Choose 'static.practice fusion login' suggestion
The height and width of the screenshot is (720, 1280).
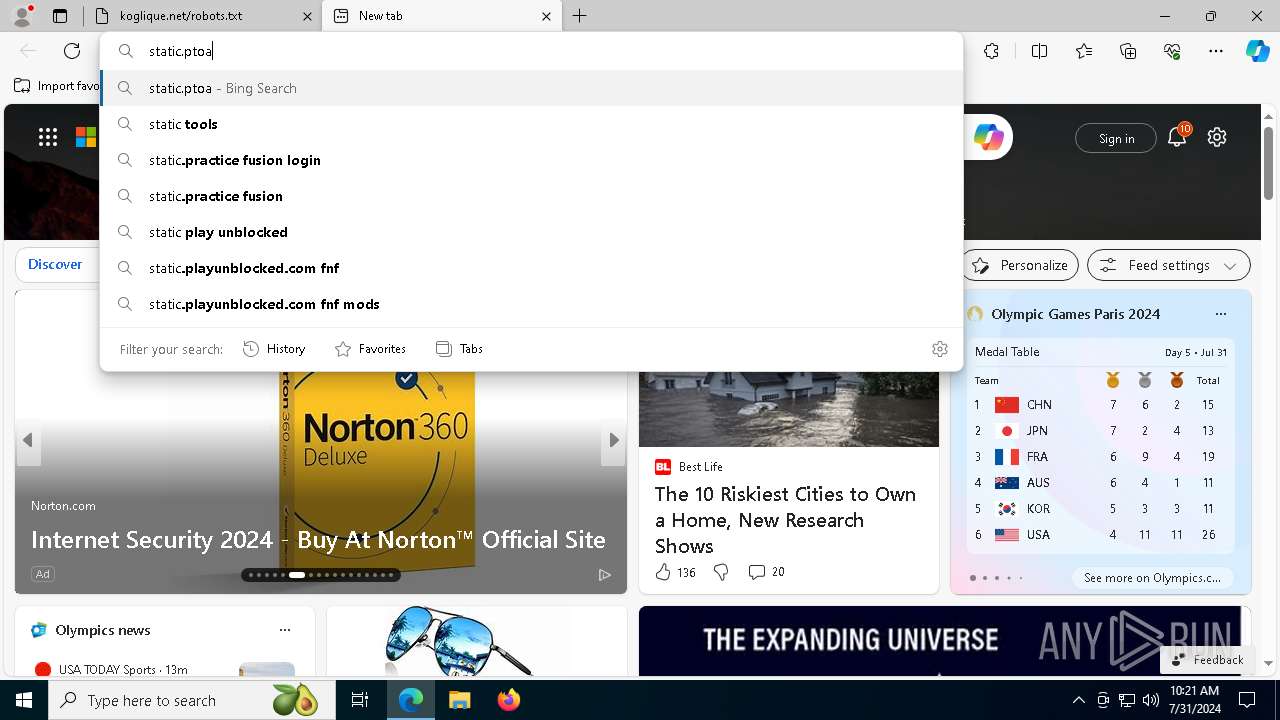[532, 160]
